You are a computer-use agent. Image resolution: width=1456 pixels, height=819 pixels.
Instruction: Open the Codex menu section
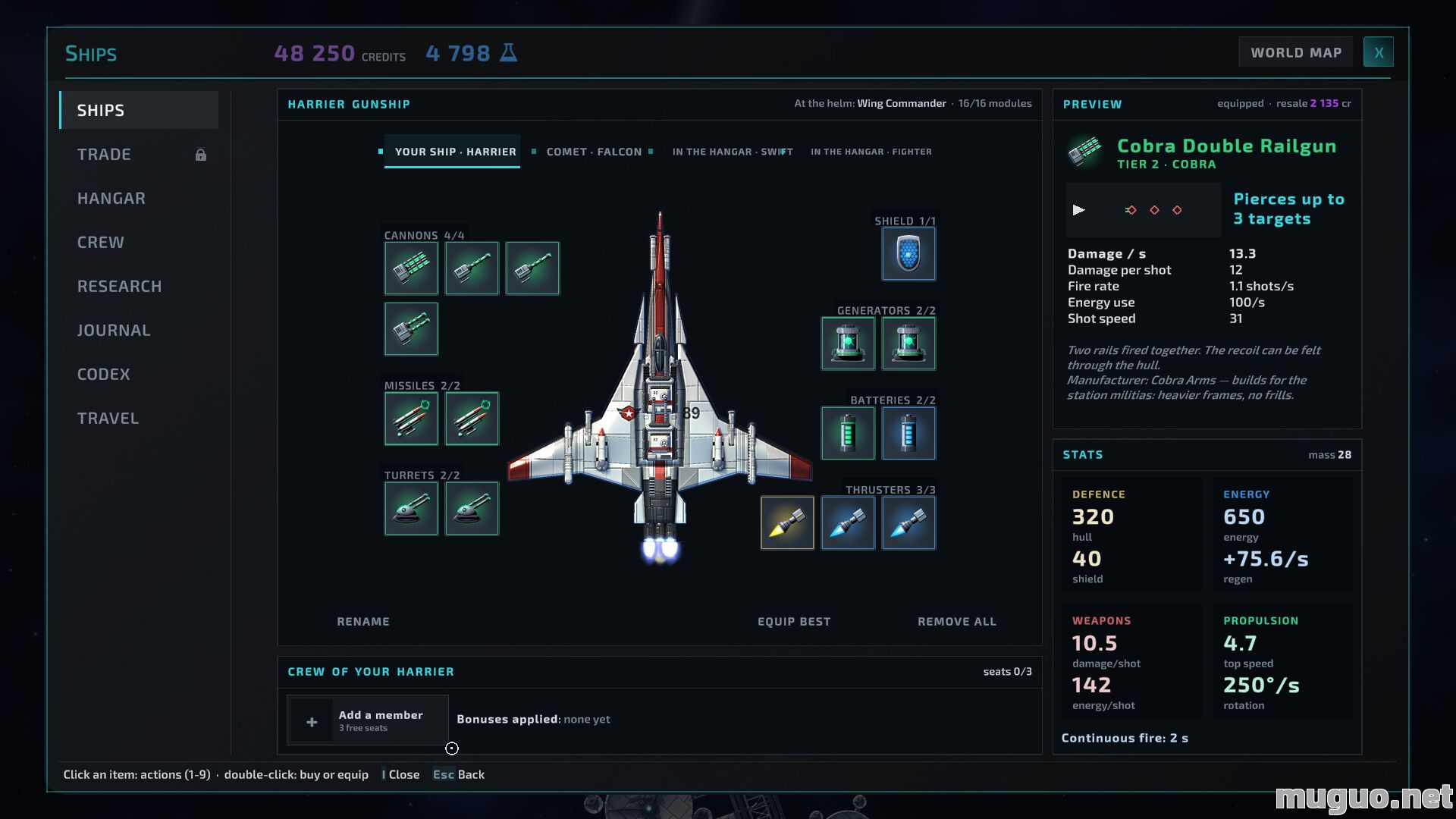point(139,375)
